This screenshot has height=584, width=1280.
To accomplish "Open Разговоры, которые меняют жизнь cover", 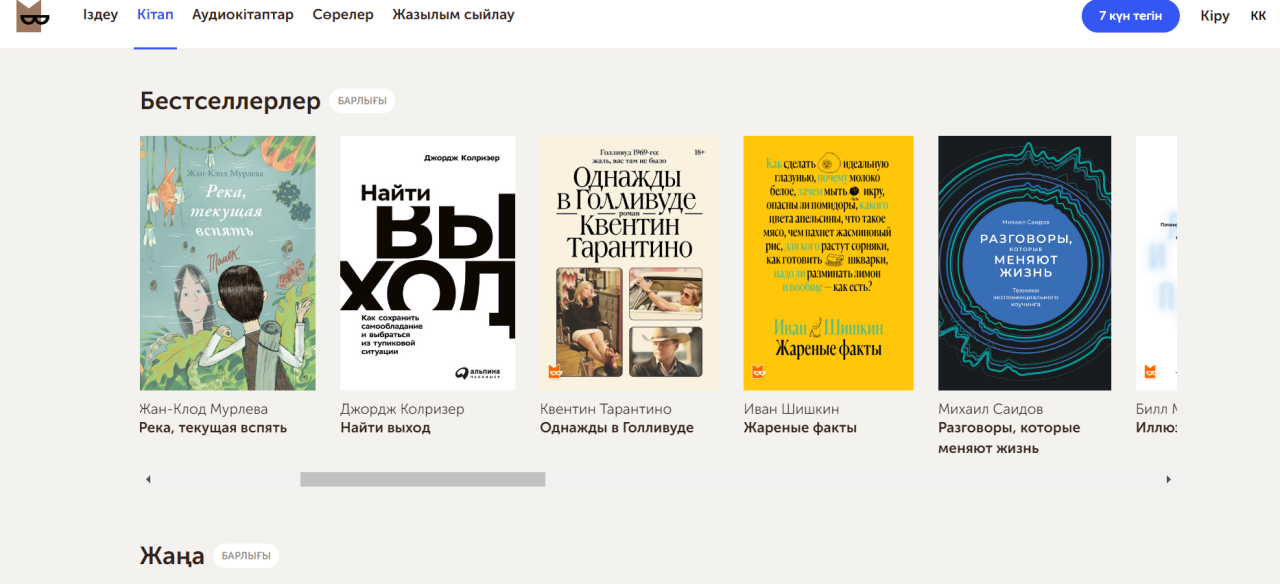I will 1025,263.
